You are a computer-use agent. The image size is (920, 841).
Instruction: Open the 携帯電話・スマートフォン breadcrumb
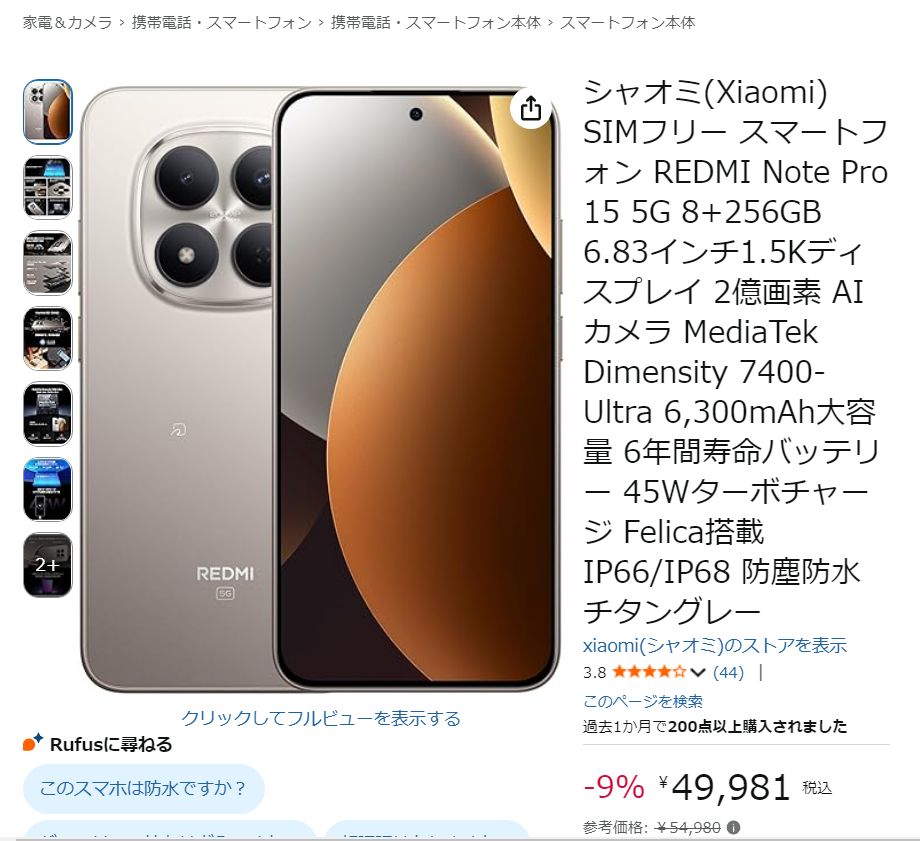(x=221, y=23)
